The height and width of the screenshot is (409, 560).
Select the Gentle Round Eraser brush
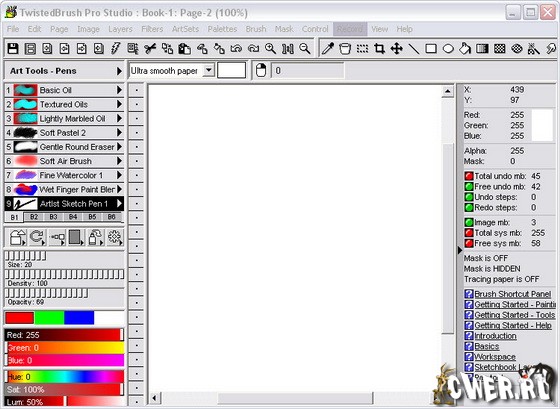tap(64, 147)
